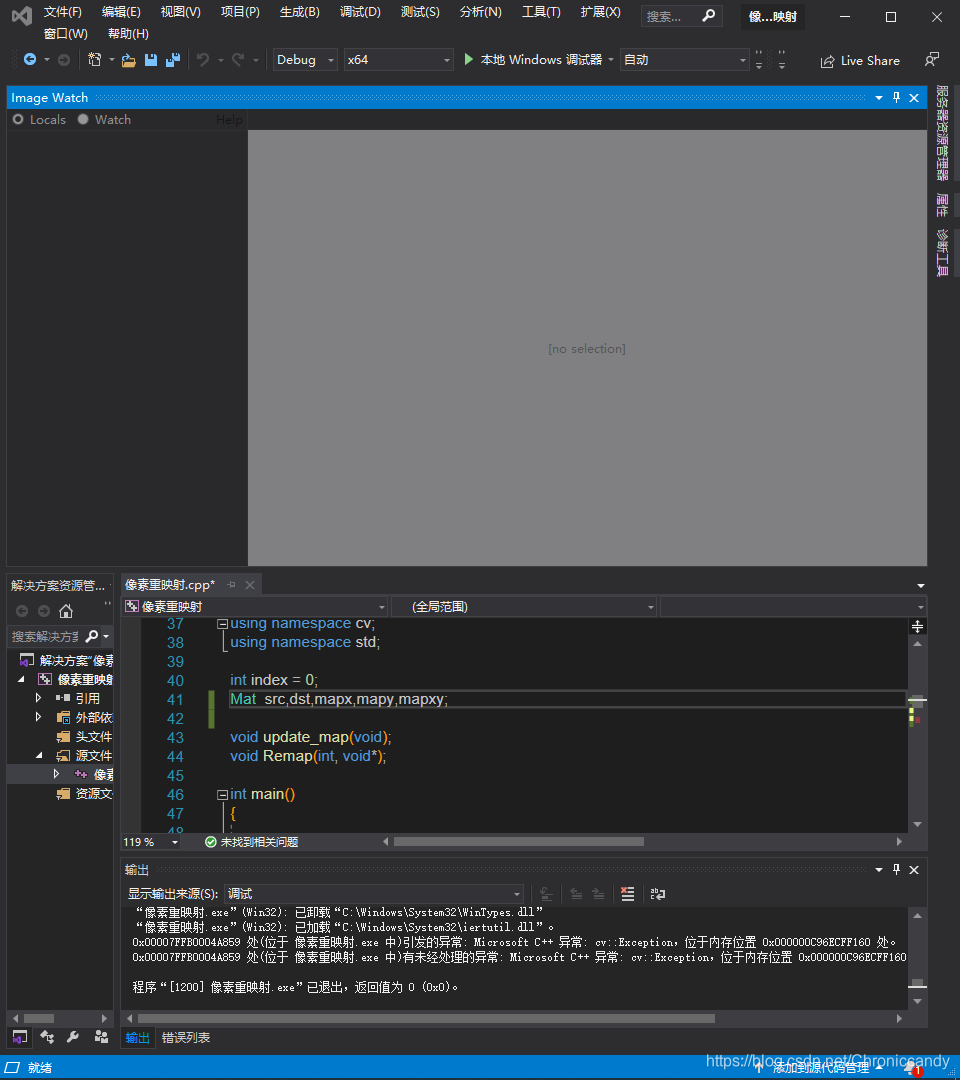This screenshot has height=1080, width=960.
Task: Click the editor horizontal scrollbar thumb
Action: (x=519, y=842)
